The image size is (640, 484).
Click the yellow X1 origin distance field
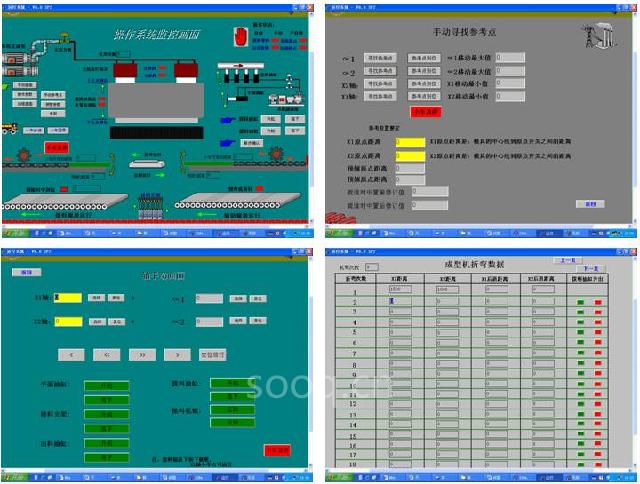pyautogui.click(x=410, y=142)
